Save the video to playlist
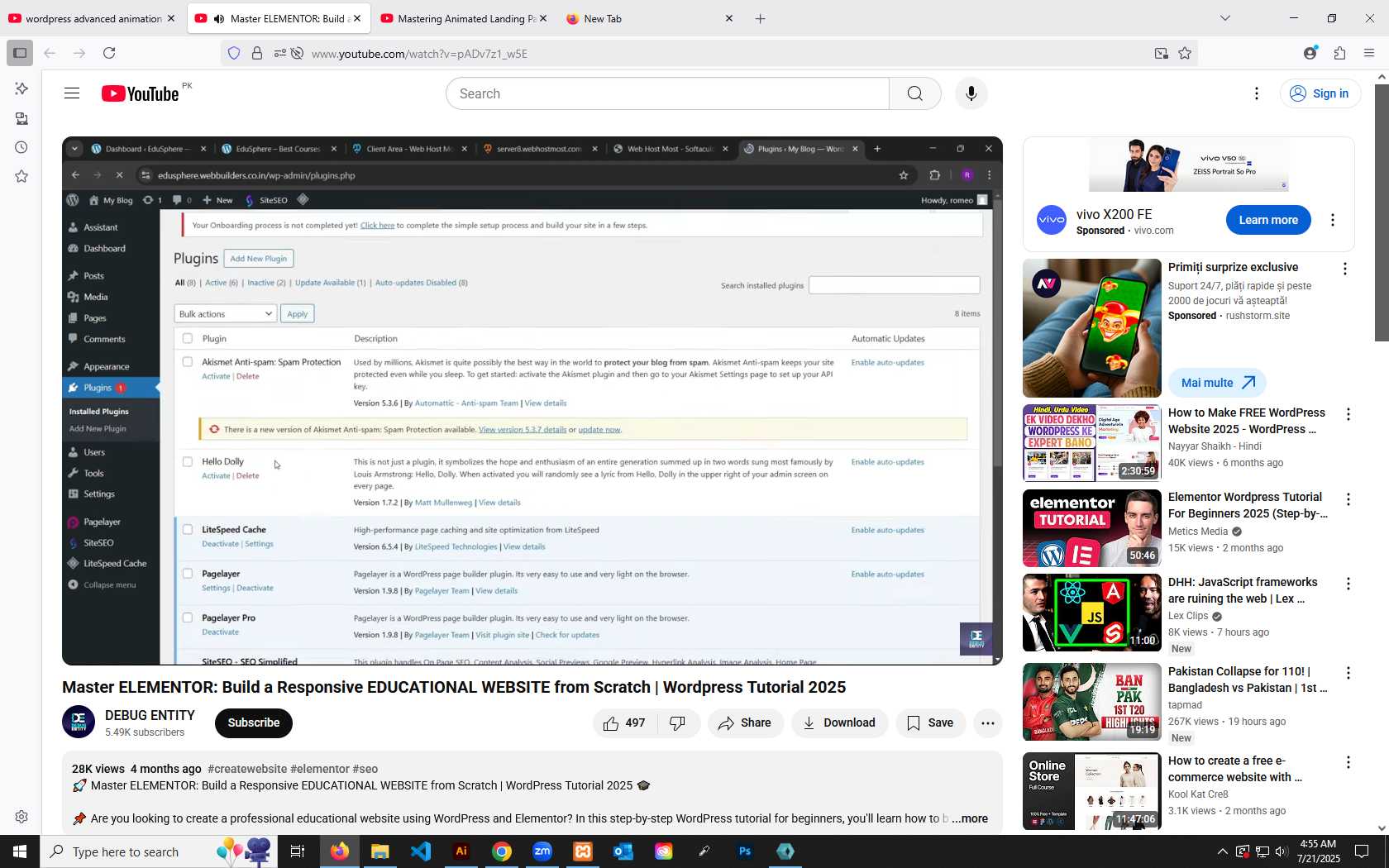 (930, 723)
